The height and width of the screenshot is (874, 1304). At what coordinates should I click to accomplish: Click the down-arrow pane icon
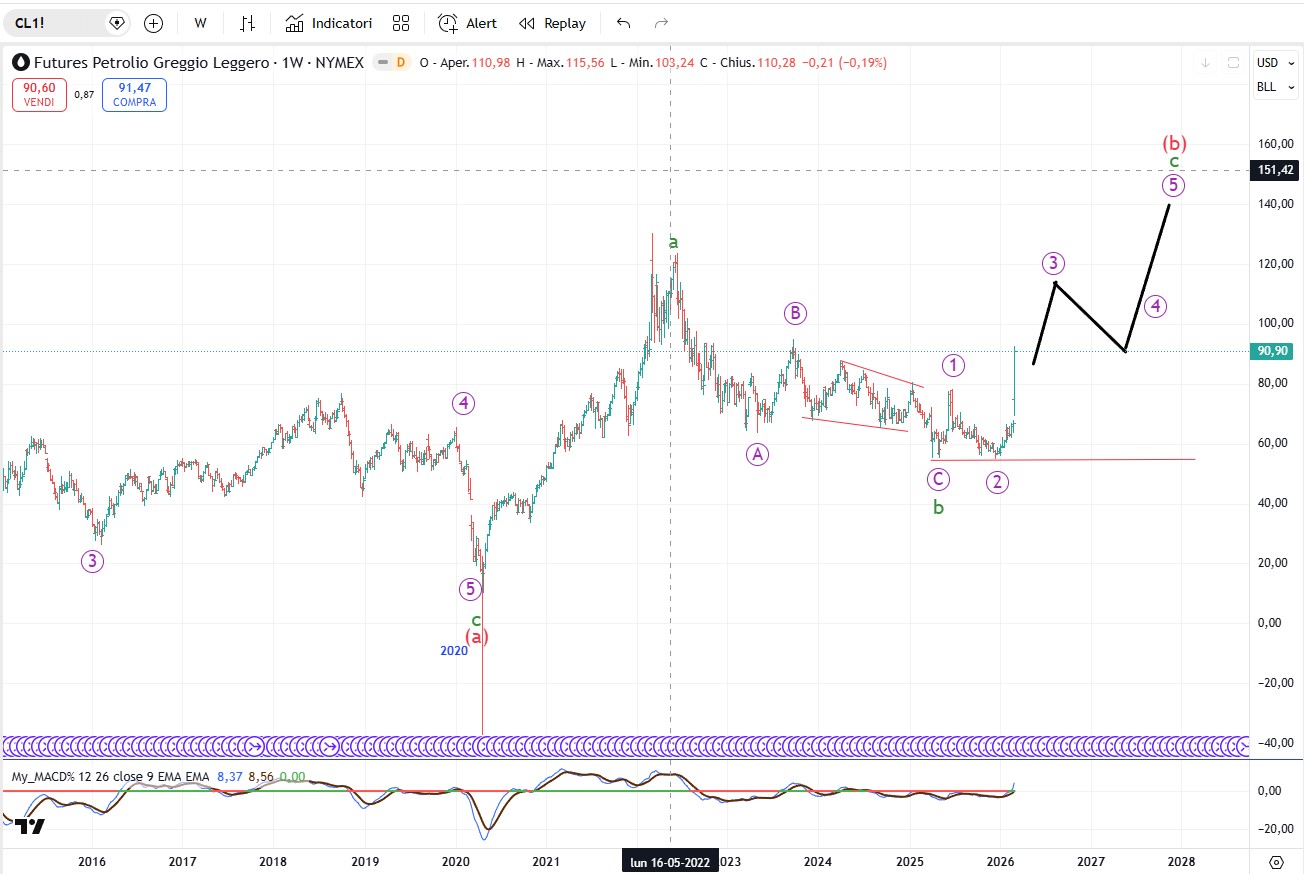pyautogui.click(x=1207, y=62)
